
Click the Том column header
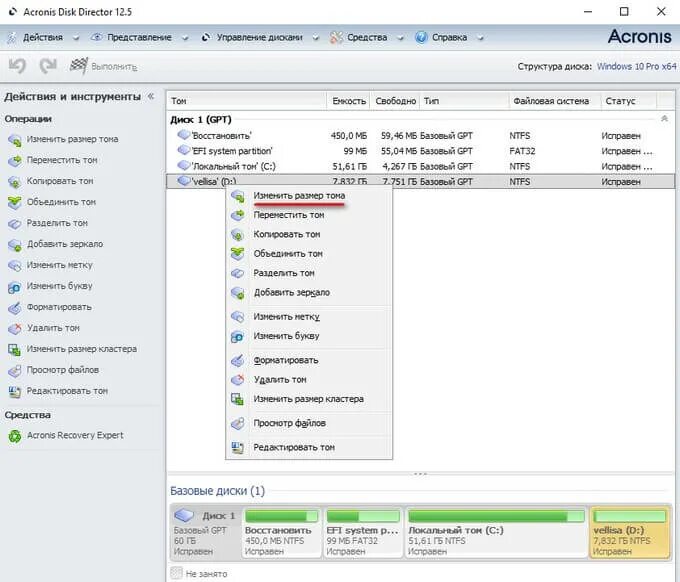pyautogui.click(x=246, y=101)
